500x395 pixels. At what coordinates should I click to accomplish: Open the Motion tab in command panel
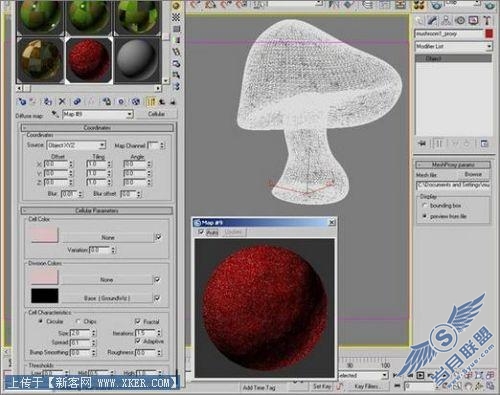click(x=460, y=21)
